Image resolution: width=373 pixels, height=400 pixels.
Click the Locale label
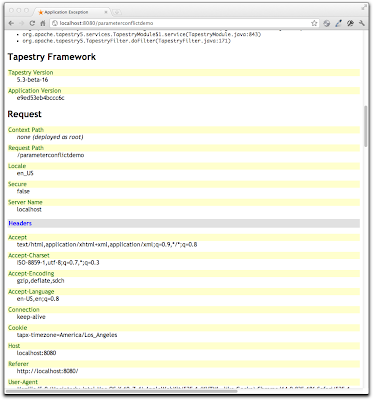17,166
